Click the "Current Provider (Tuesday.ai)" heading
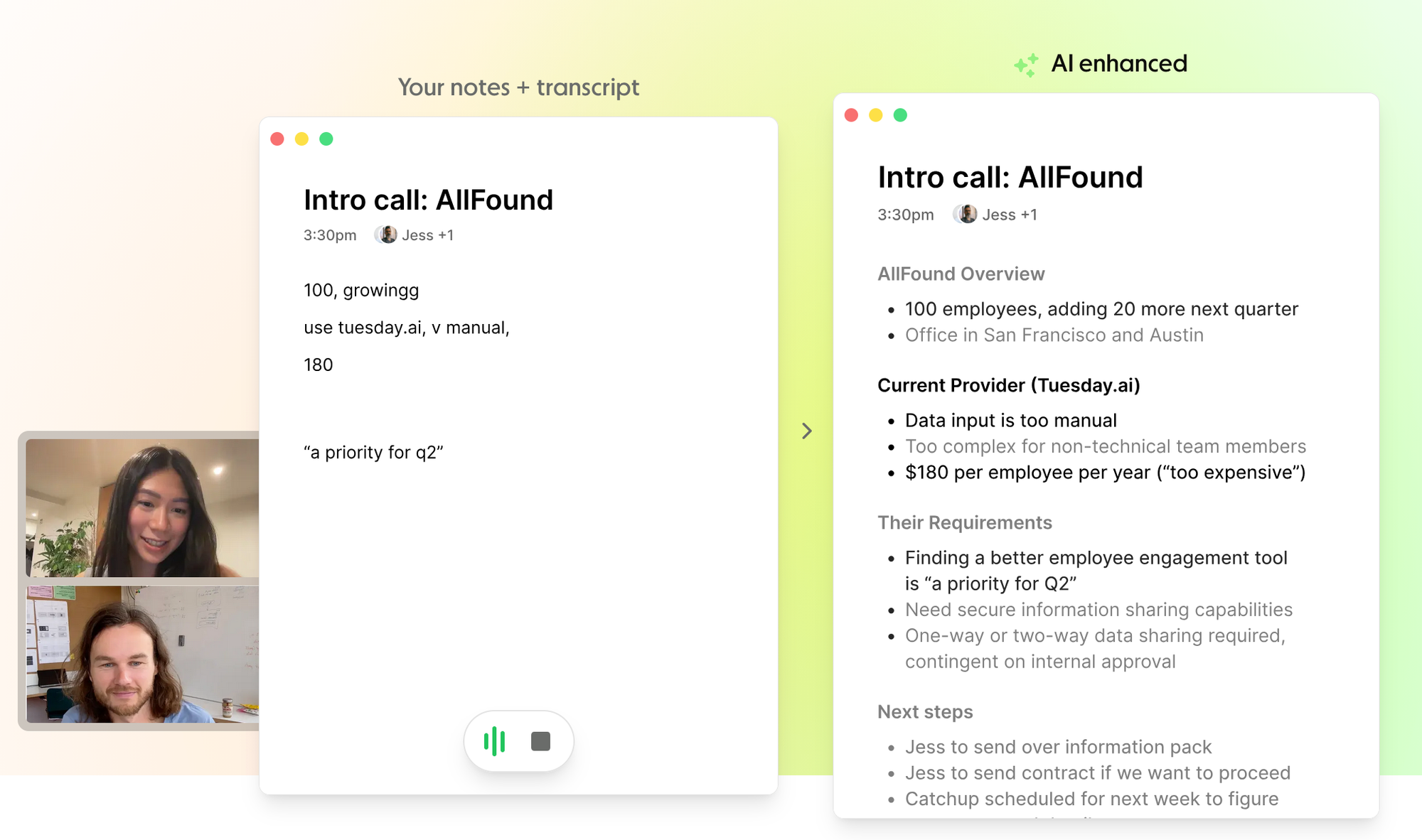 click(x=1008, y=385)
